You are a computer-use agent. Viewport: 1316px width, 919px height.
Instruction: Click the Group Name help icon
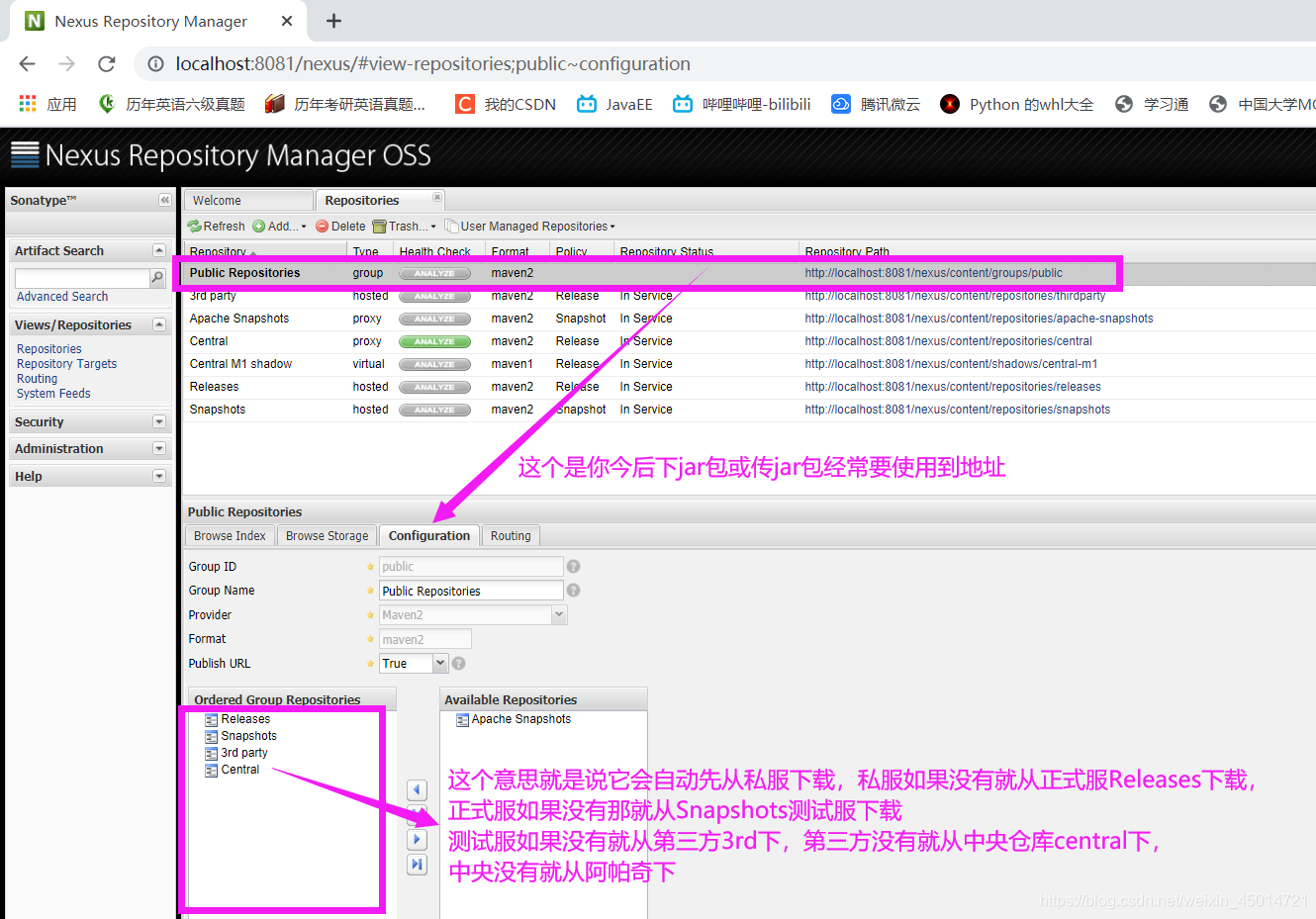point(573,591)
